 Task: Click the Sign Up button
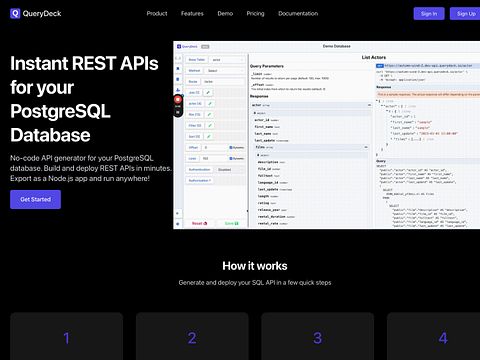465,14
